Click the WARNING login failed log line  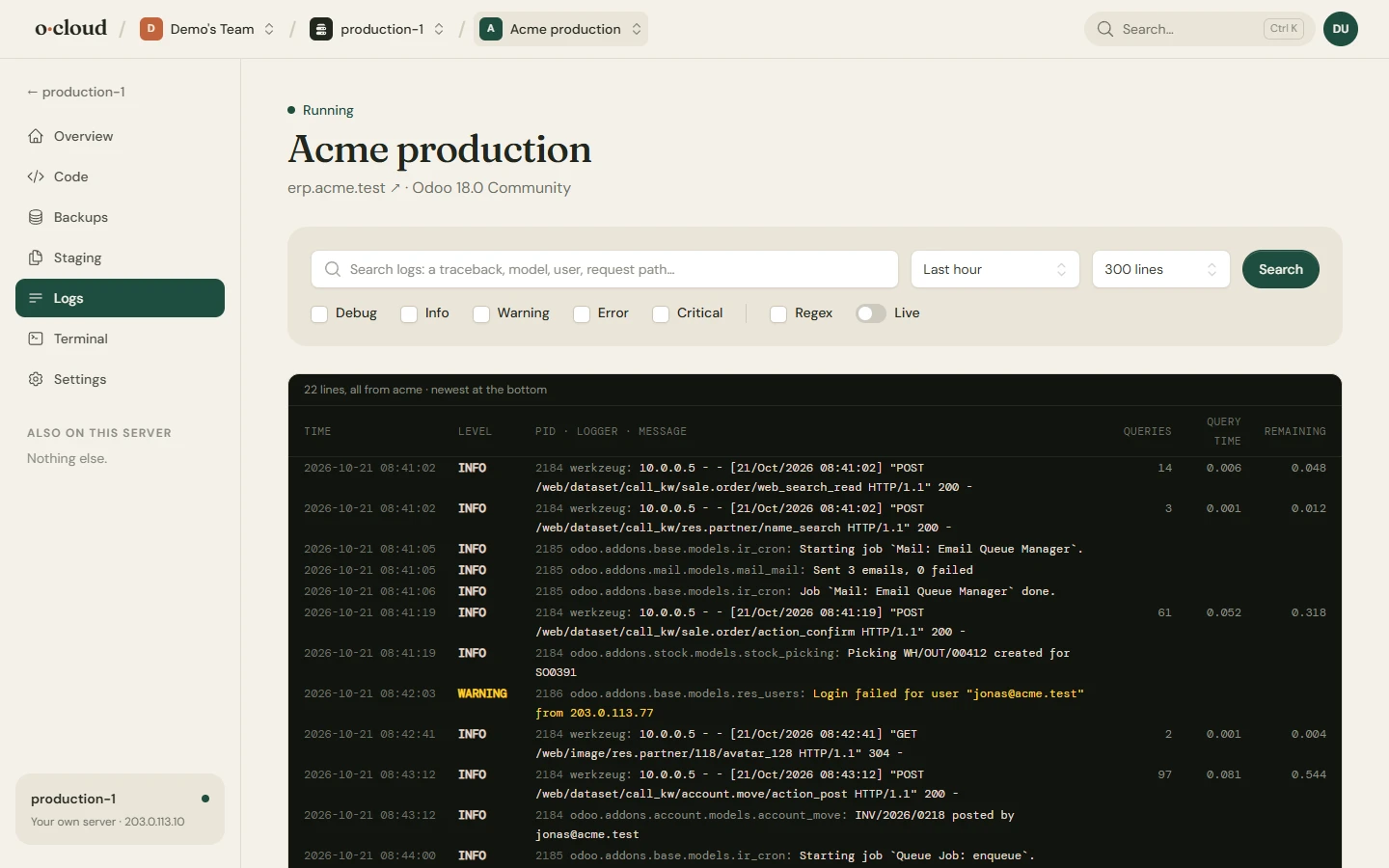(815, 703)
